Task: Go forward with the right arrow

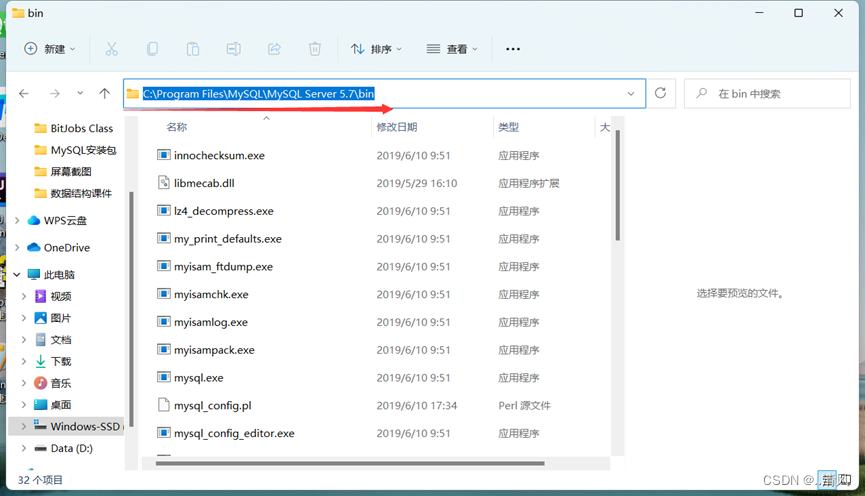Action: point(55,94)
